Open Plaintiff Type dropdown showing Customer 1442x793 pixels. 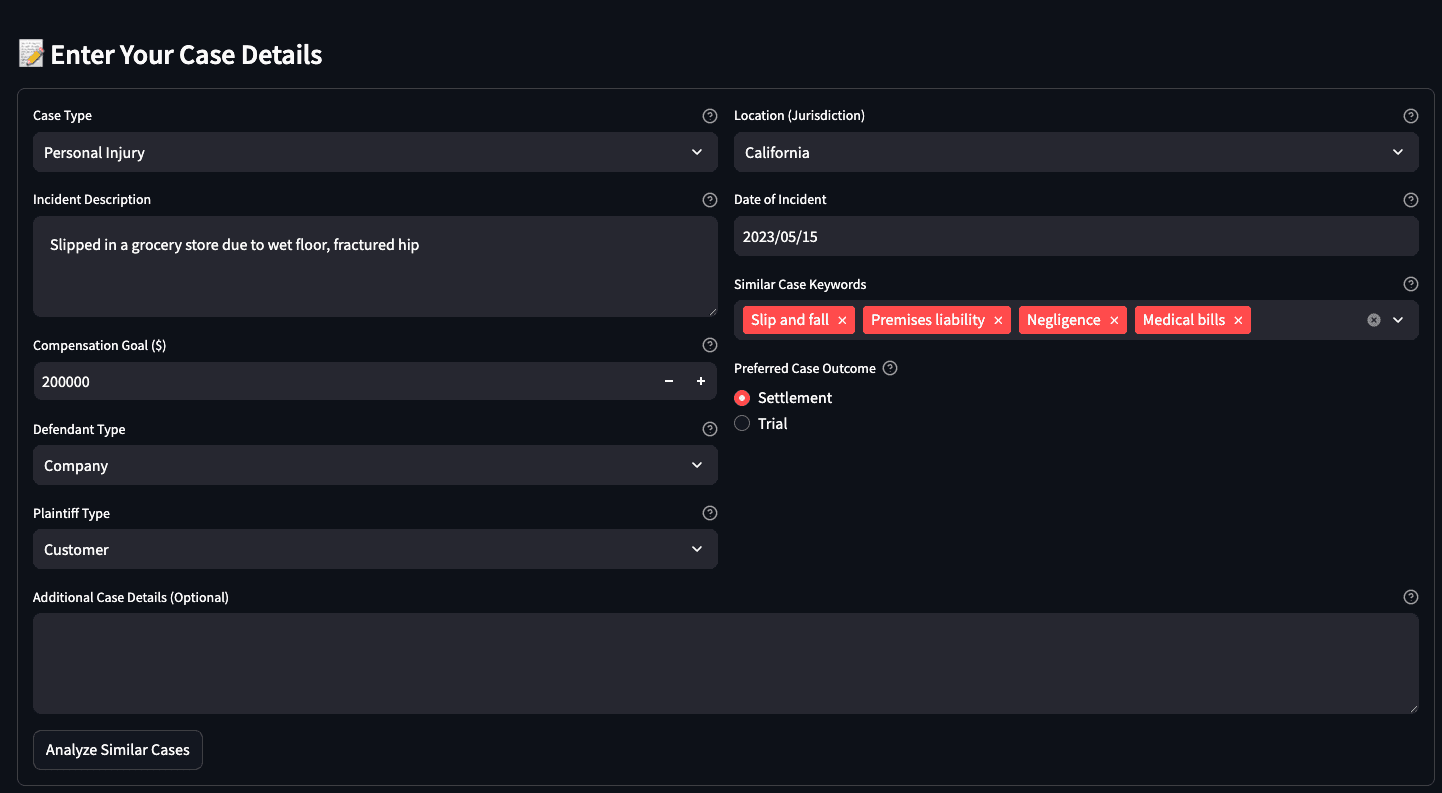[x=375, y=549]
